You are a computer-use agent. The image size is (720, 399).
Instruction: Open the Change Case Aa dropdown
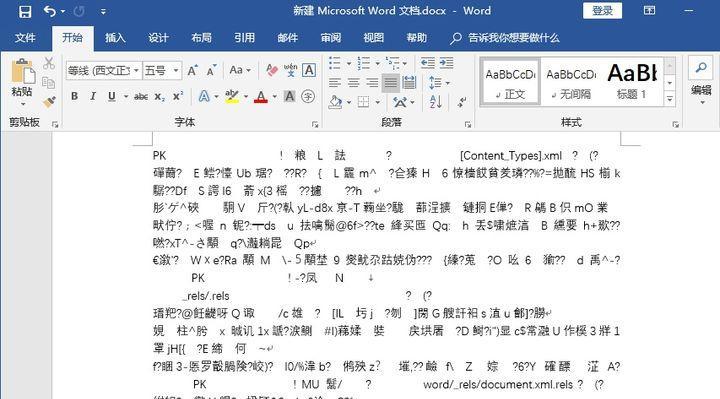240,70
